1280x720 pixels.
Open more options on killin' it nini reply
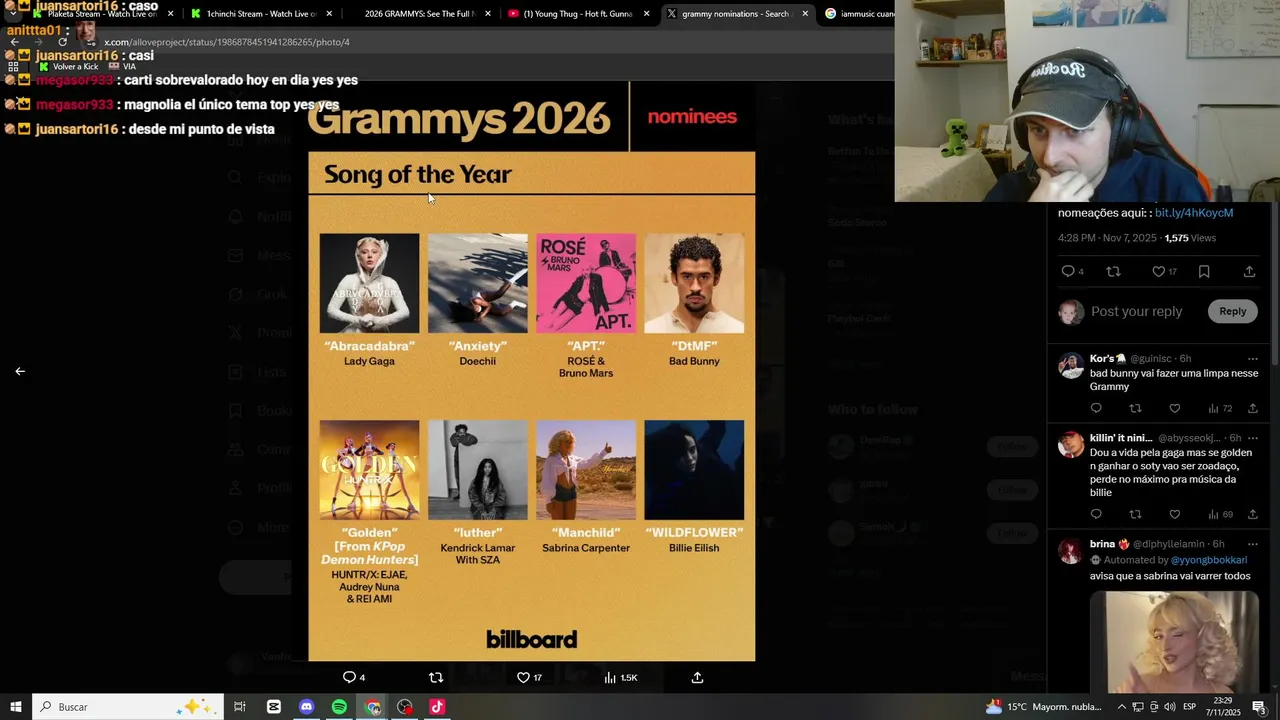(x=1252, y=438)
